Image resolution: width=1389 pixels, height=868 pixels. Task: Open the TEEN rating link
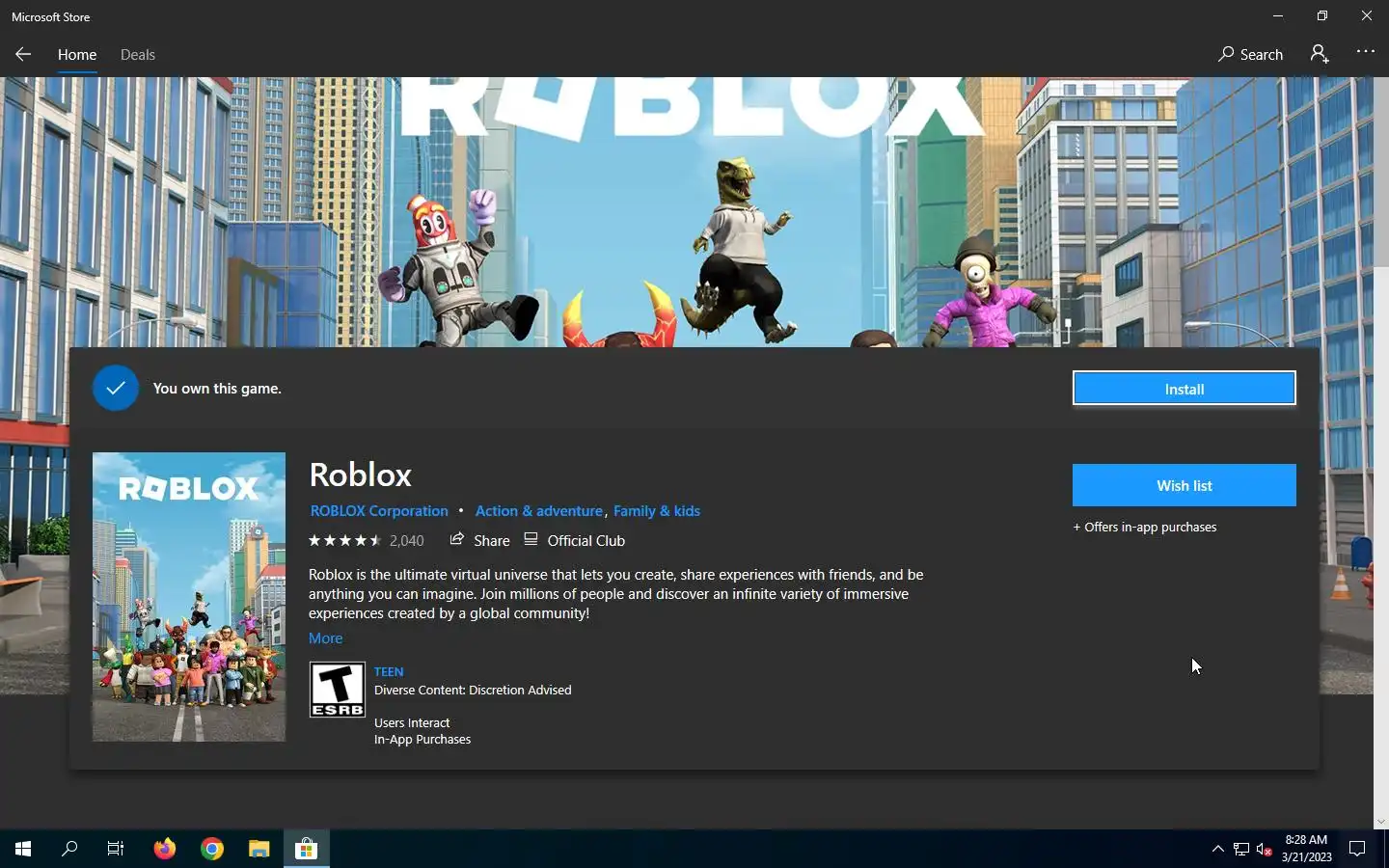(x=389, y=671)
